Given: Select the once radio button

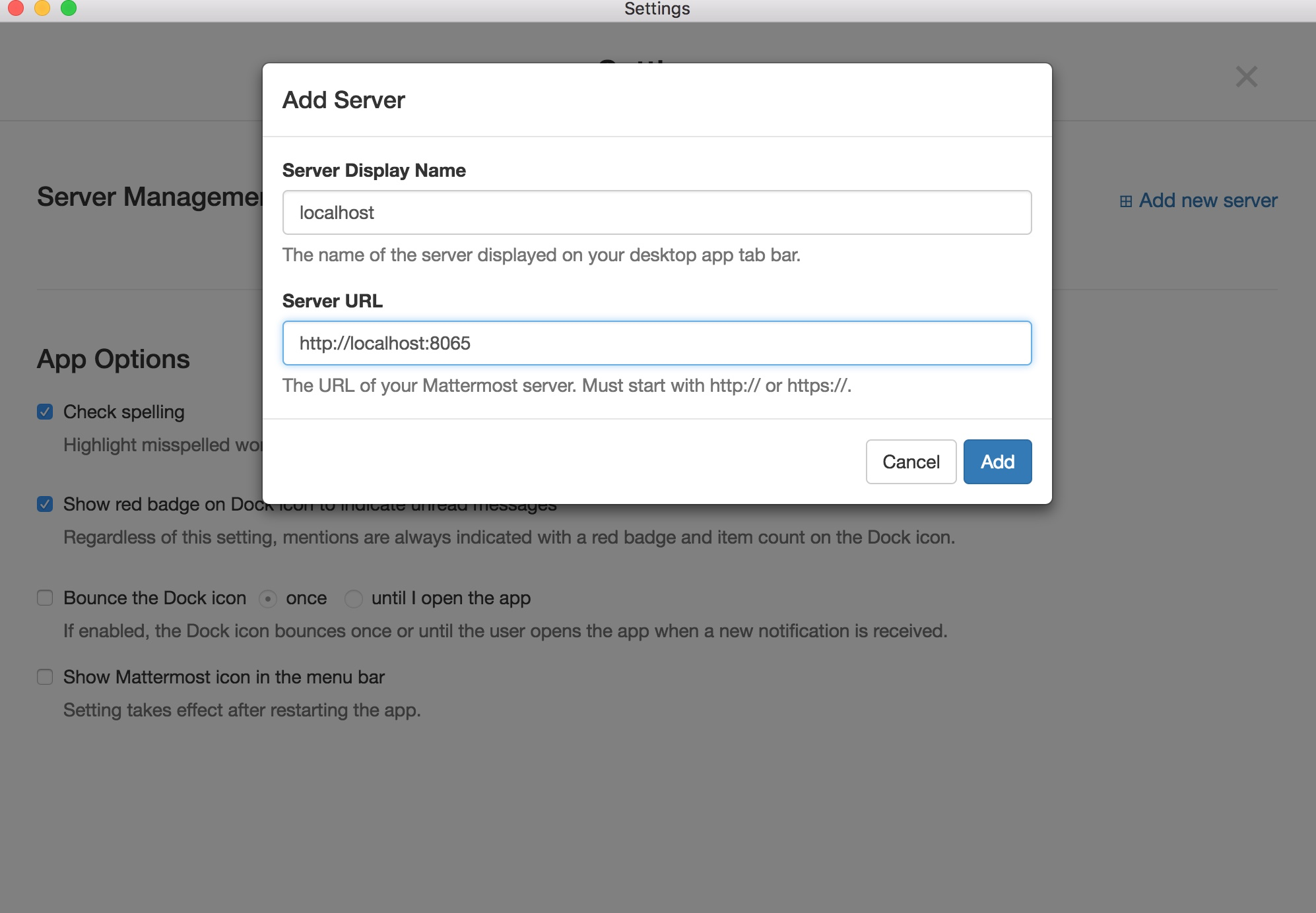Looking at the screenshot, I should point(267,599).
